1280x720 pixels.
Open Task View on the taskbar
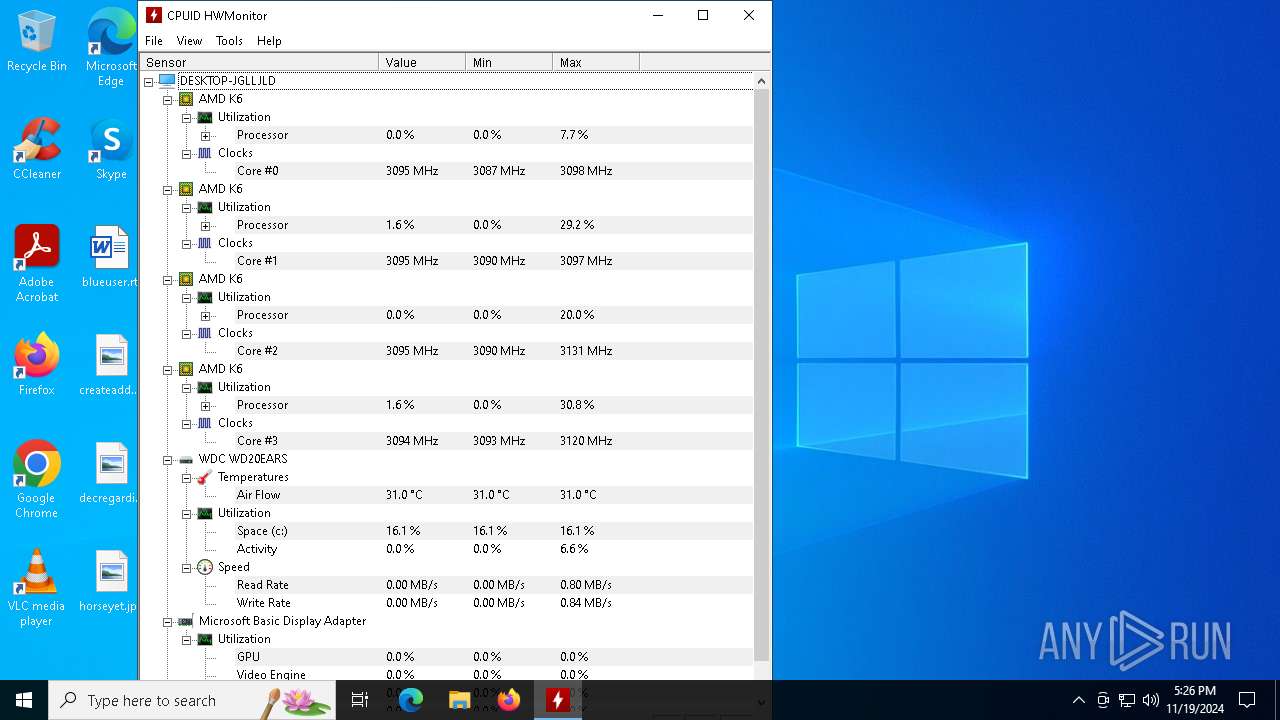360,700
